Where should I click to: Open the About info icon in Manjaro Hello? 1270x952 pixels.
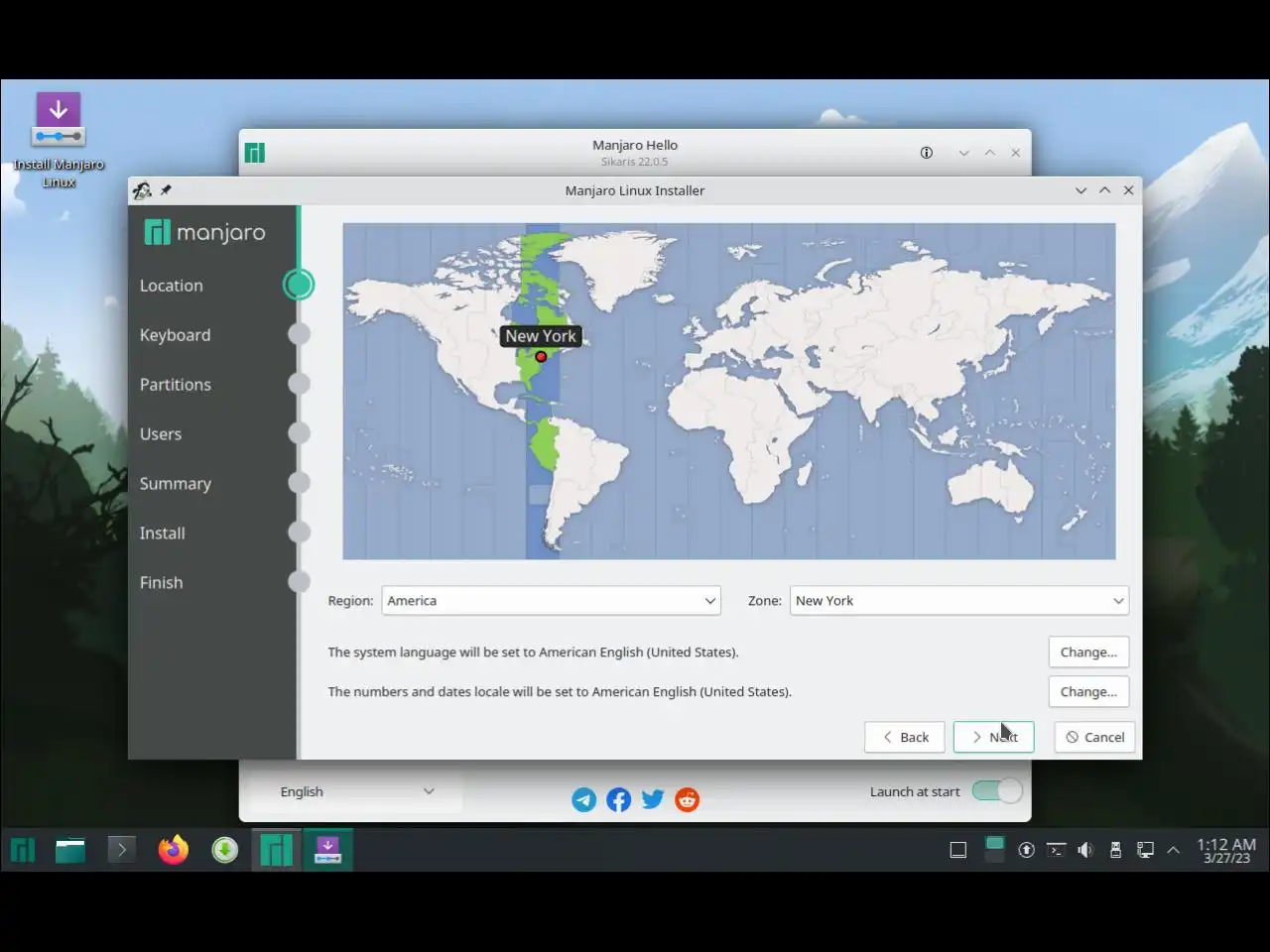point(927,153)
